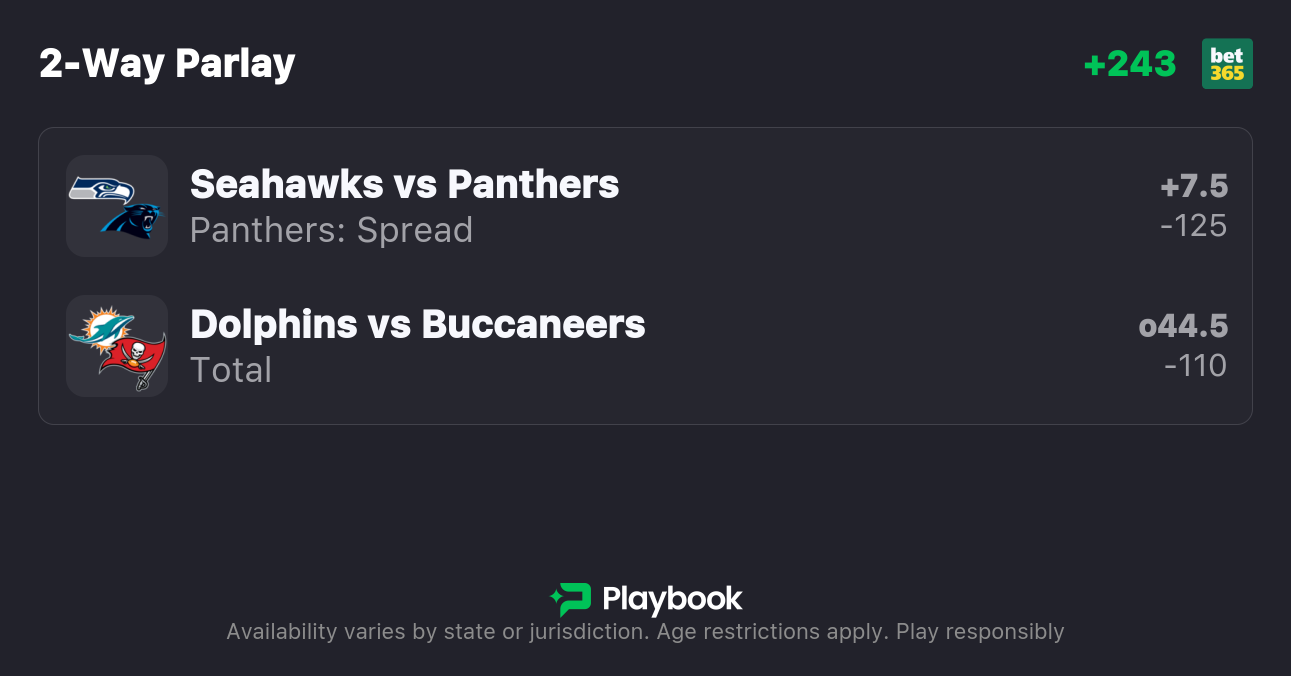This screenshot has width=1291, height=676.
Task: Select the +7.5 spread line
Action: (x=1193, y=186)
